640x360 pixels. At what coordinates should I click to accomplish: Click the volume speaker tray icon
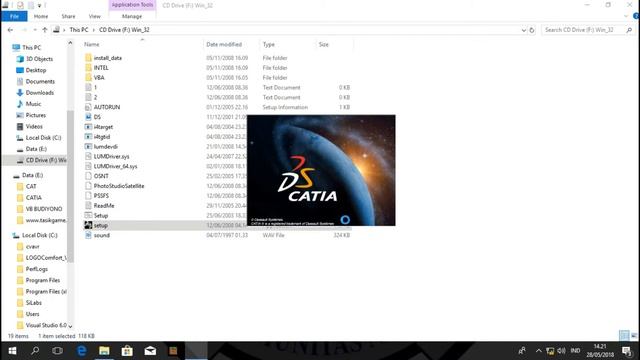click(562, 351)
